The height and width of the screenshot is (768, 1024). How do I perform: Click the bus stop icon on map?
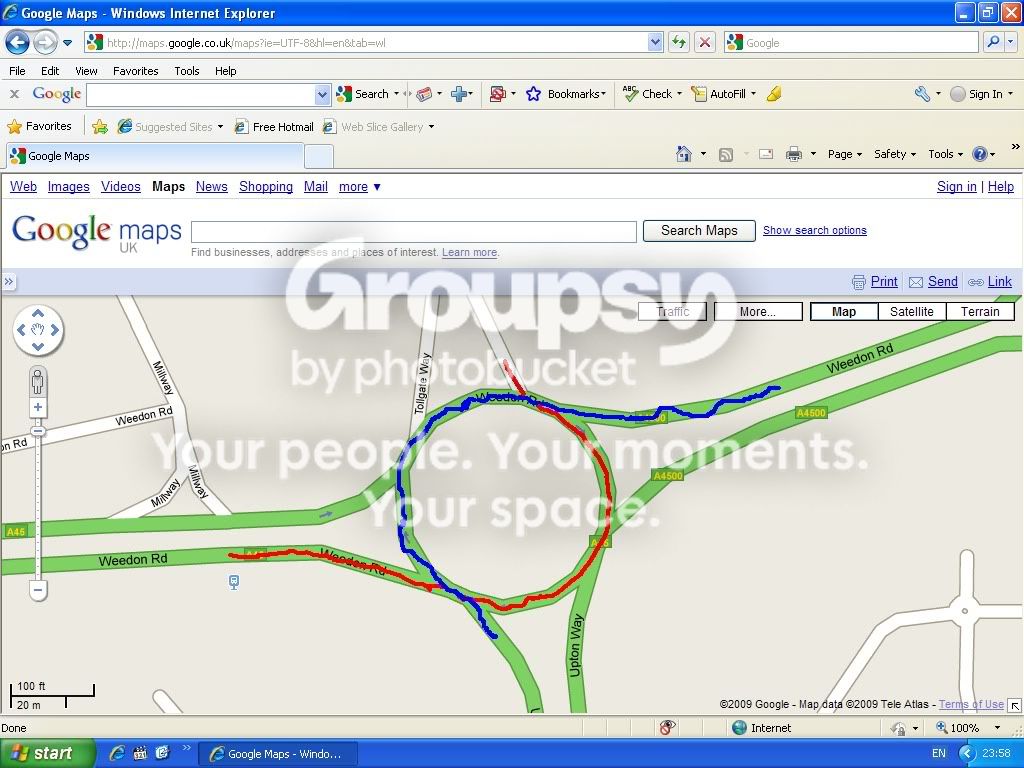234,581
